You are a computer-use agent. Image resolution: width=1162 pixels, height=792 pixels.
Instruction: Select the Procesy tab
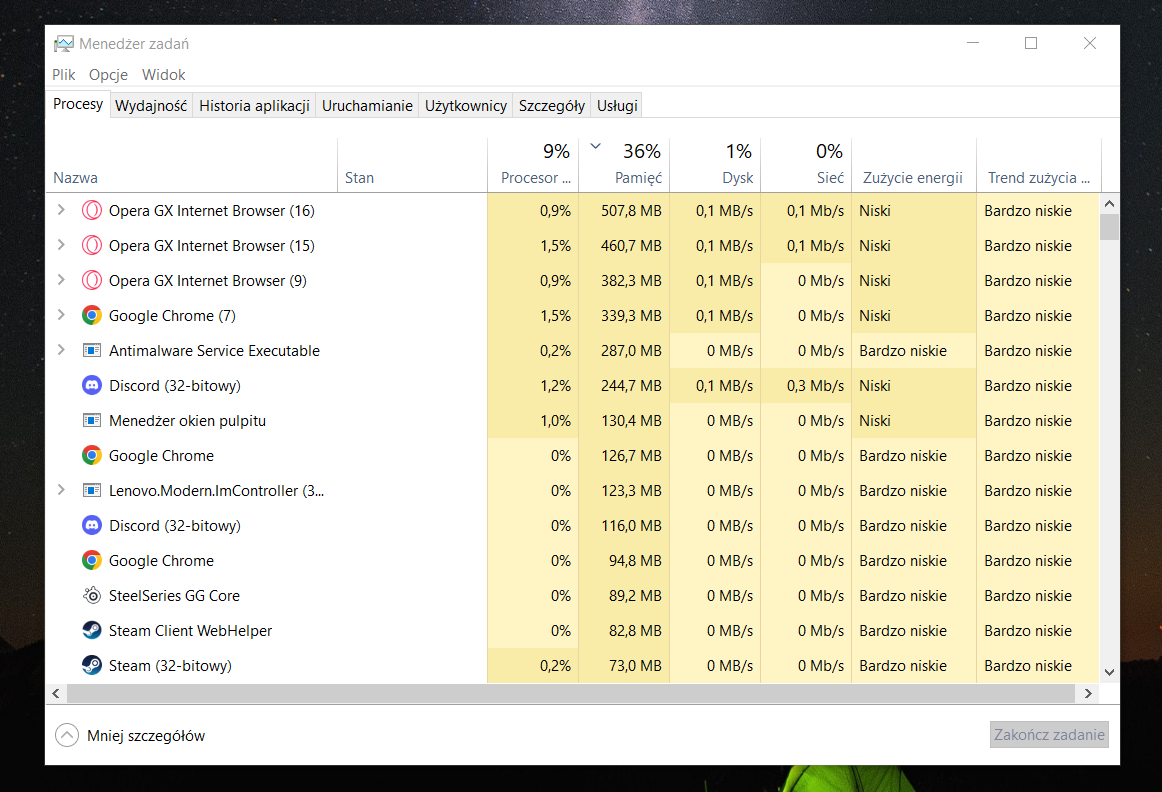tap(78, 104)
